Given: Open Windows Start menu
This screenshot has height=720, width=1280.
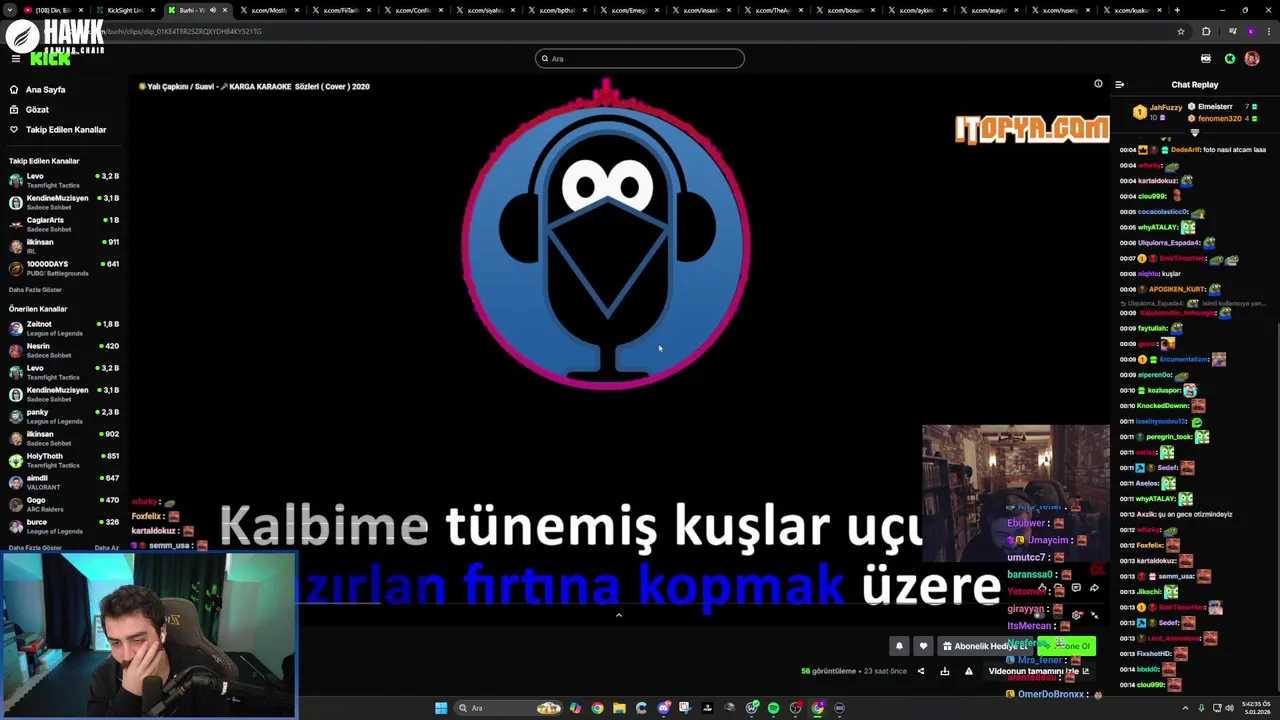Looking at the screenshot, I should click(x=441, y=708).
